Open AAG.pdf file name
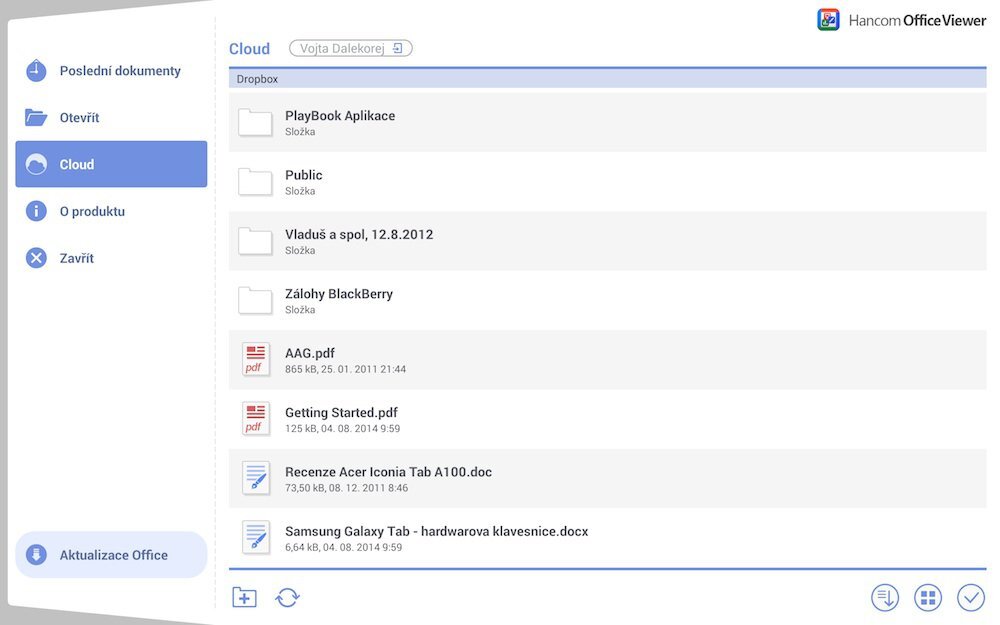Viewport: 1000px width, 625px height. (310, 353)
